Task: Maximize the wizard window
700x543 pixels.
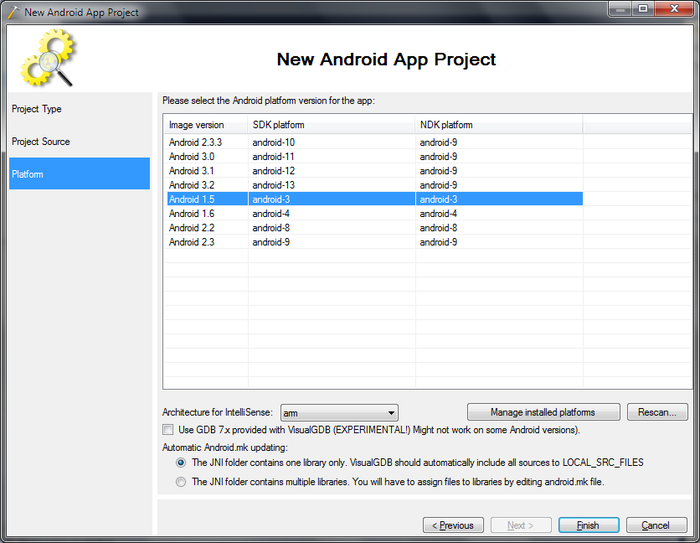Action: pyautogui.click(x=643, y=8)
